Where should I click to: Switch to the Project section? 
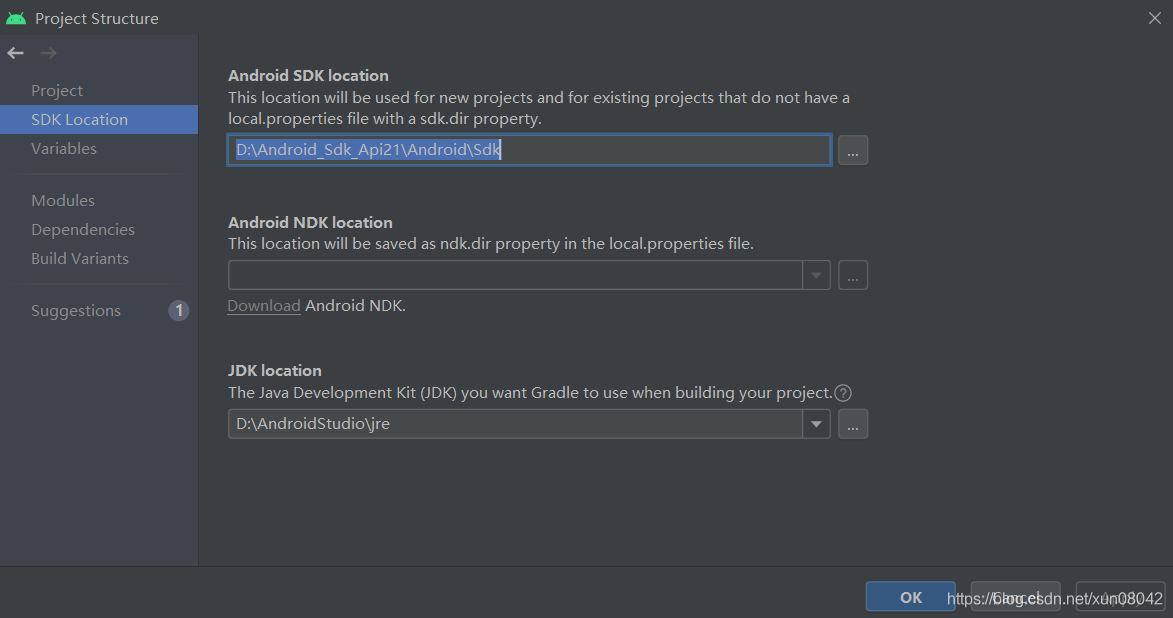pyautogui.click(x=57, y=90)
